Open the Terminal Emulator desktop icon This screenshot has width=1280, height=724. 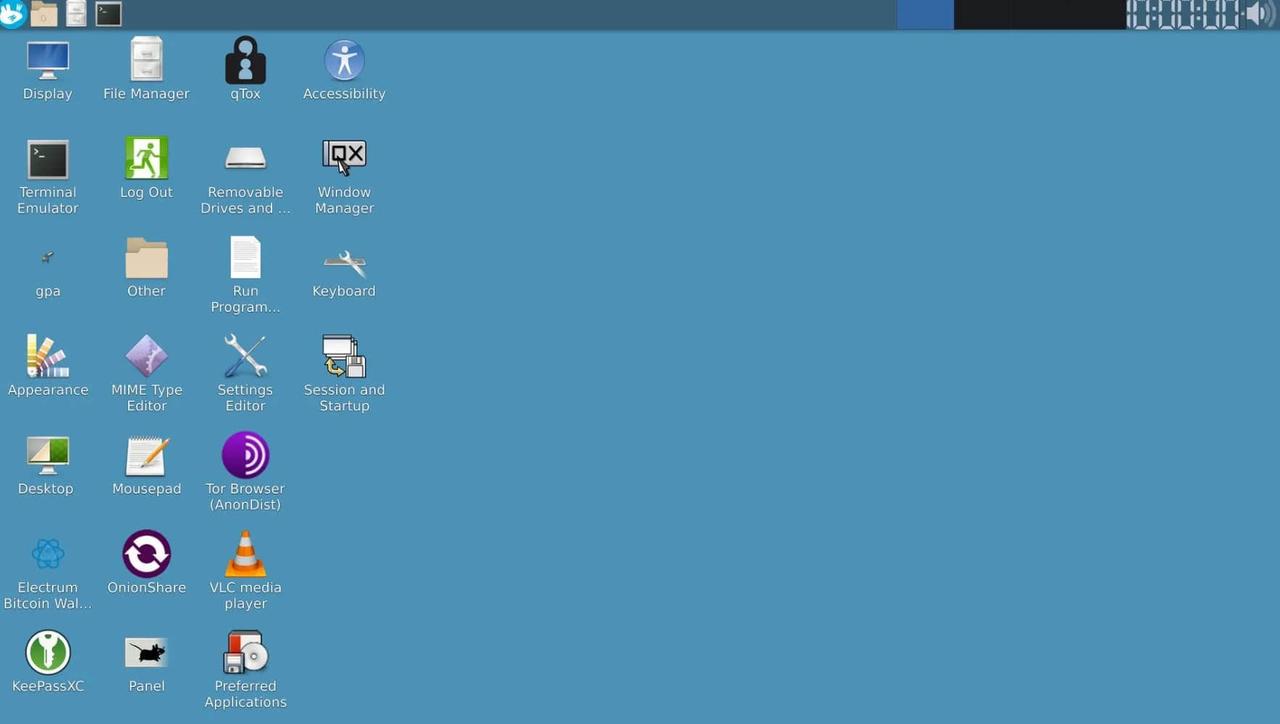tap(47, 160)
